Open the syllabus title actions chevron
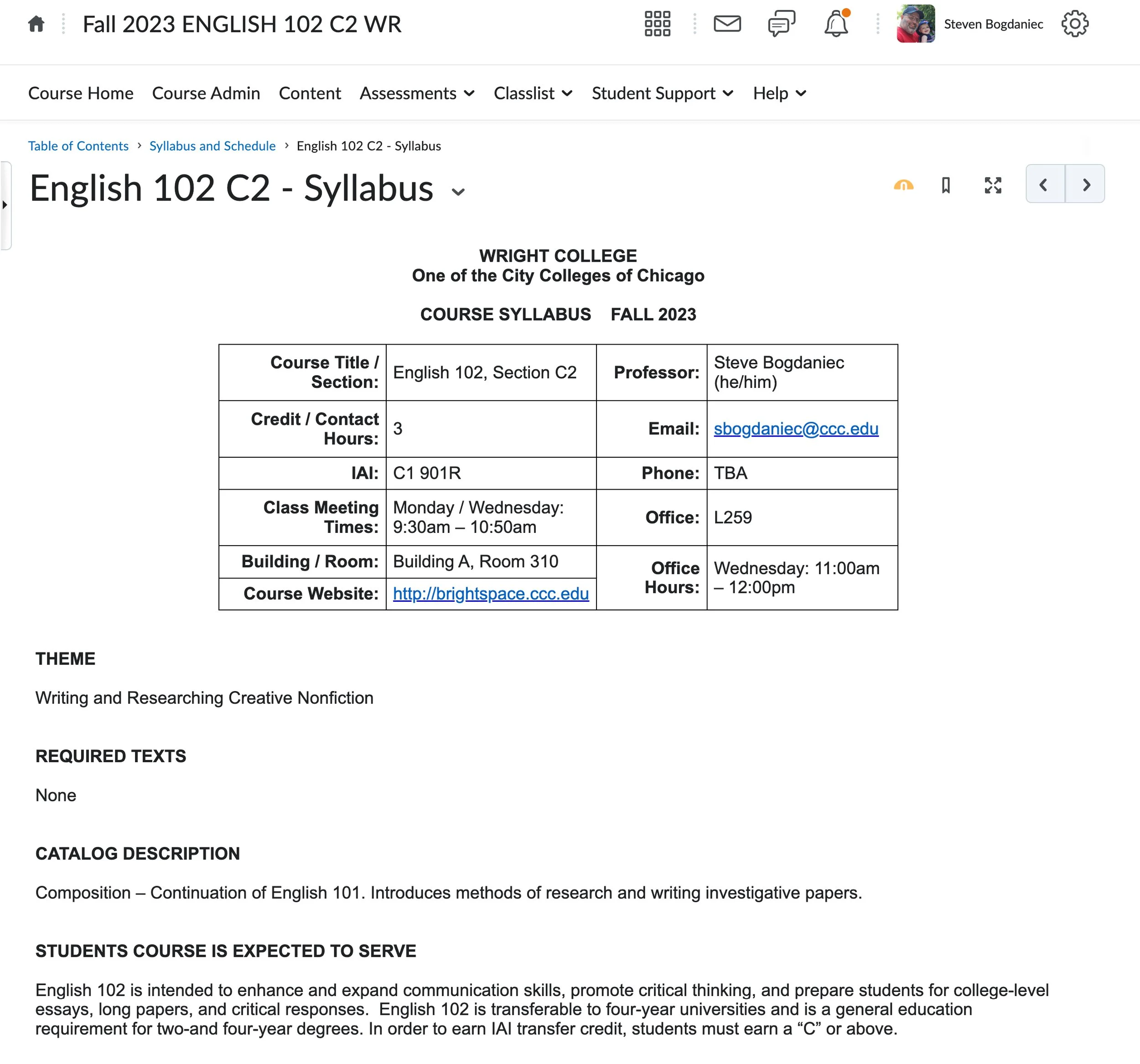The image size is (1140, 1064). (x=458, y=192)
